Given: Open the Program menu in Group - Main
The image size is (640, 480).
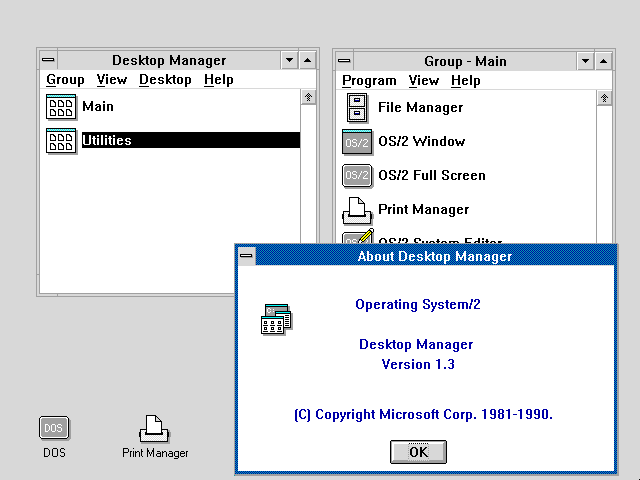Looking at the screenshot, I should click(x=369, y=81).
